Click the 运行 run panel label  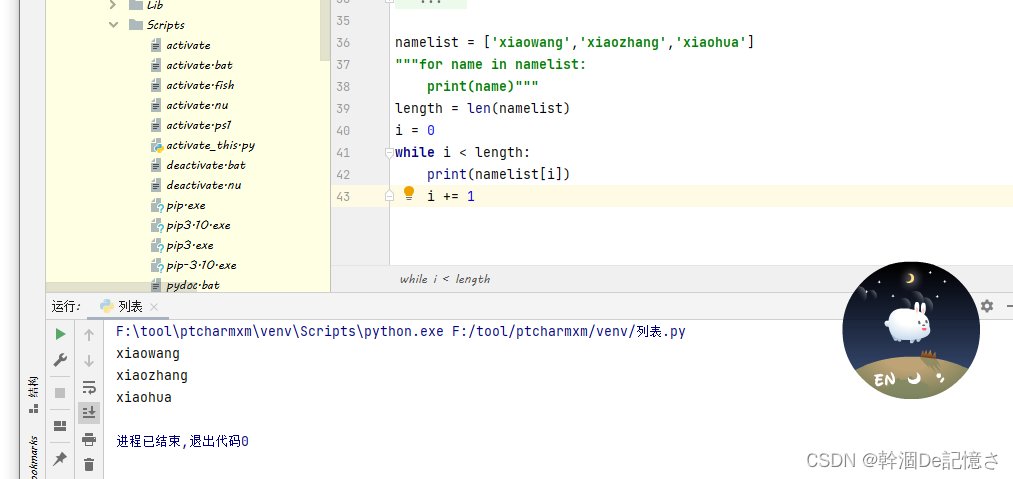pyautogui.click(x=65, y=306)
